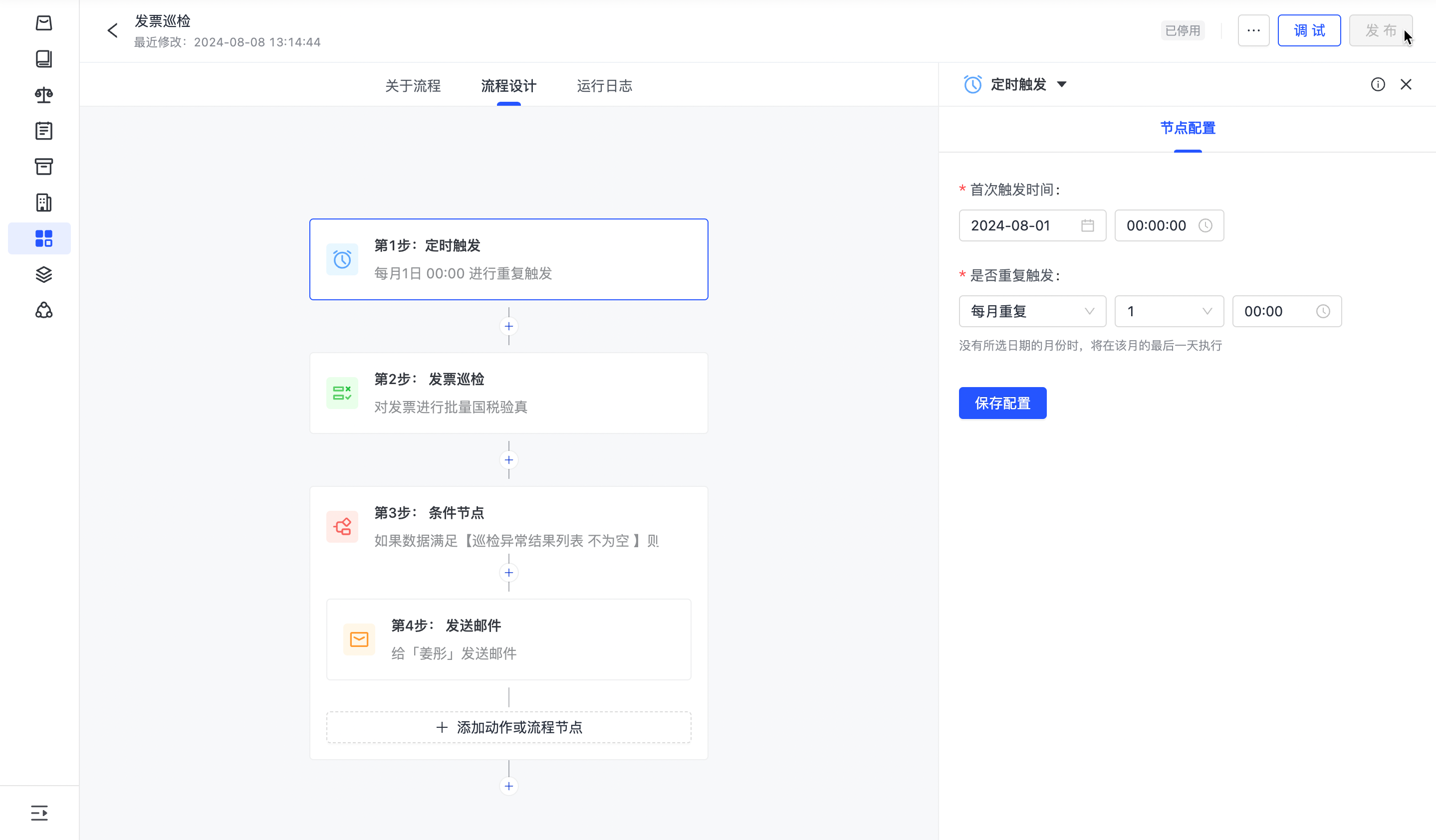Click clock icon in 00:00 repeat field
Screen dimensions: 1436x840
point(1323,311)
